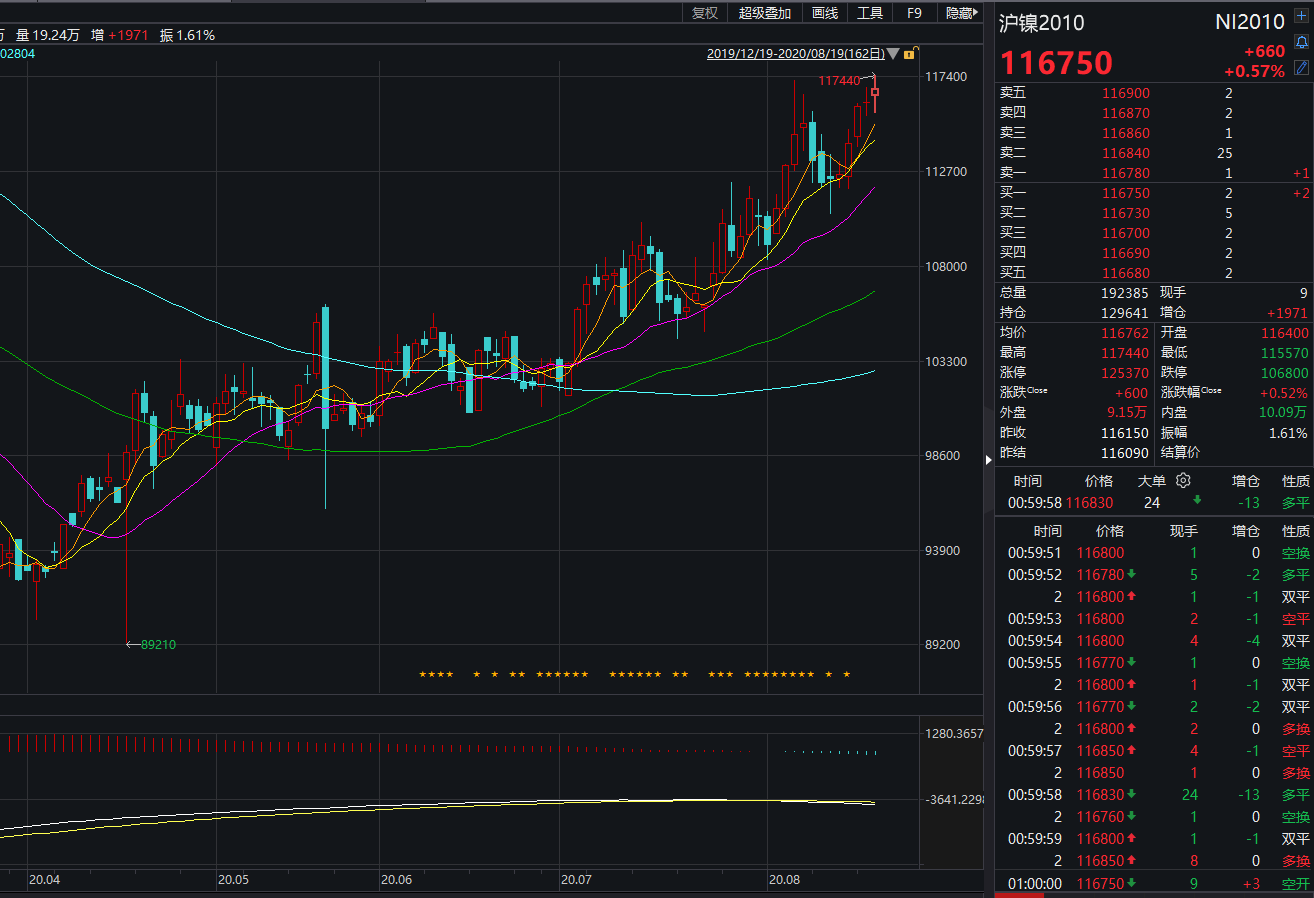The height and width of the screenshot is (898, 1314).
Task: Collapse the right quote panel arrow
Action: 989,460
